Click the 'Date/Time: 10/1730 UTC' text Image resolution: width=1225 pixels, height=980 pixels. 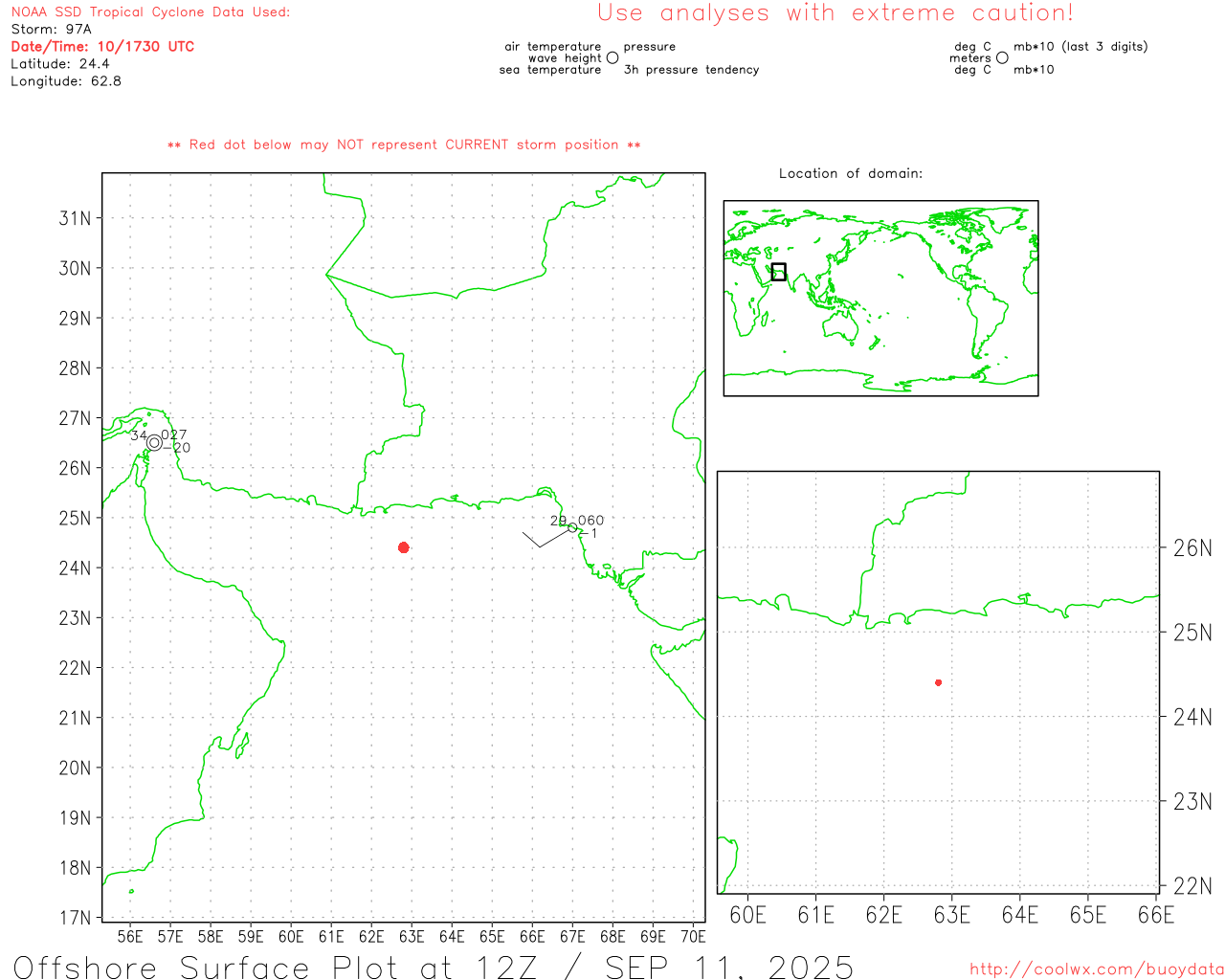click(x=102, y=47)
